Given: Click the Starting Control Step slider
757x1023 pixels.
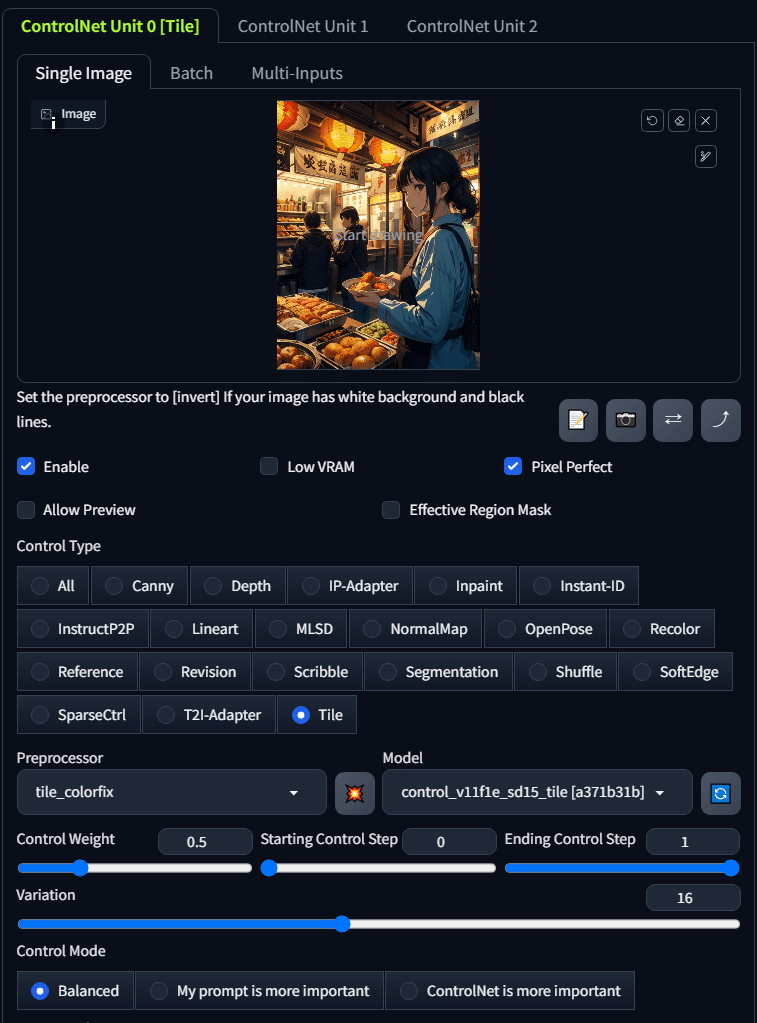Looking at the screenshot, I should pos(378,868).
